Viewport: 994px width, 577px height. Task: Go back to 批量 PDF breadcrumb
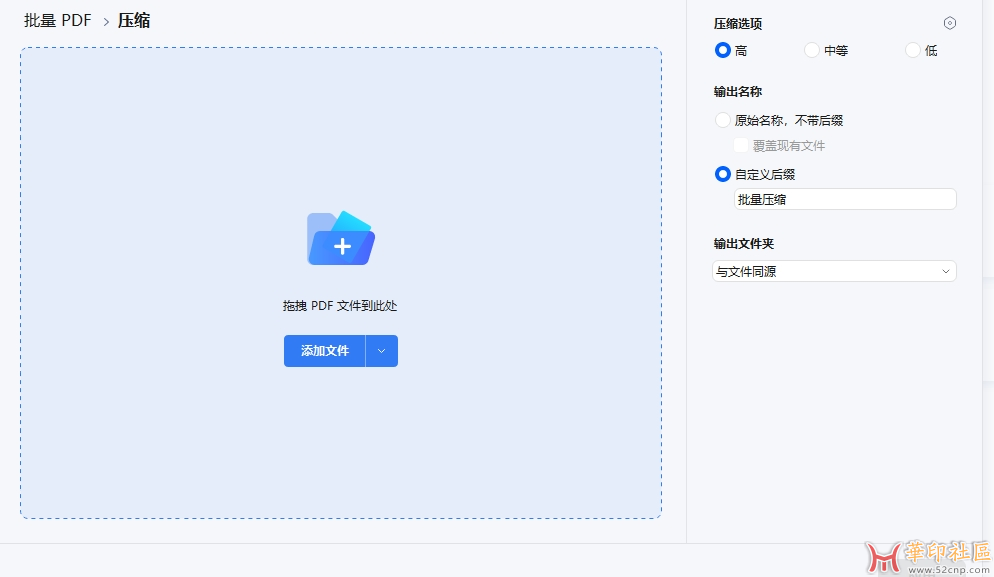click(x=58, y=20)
